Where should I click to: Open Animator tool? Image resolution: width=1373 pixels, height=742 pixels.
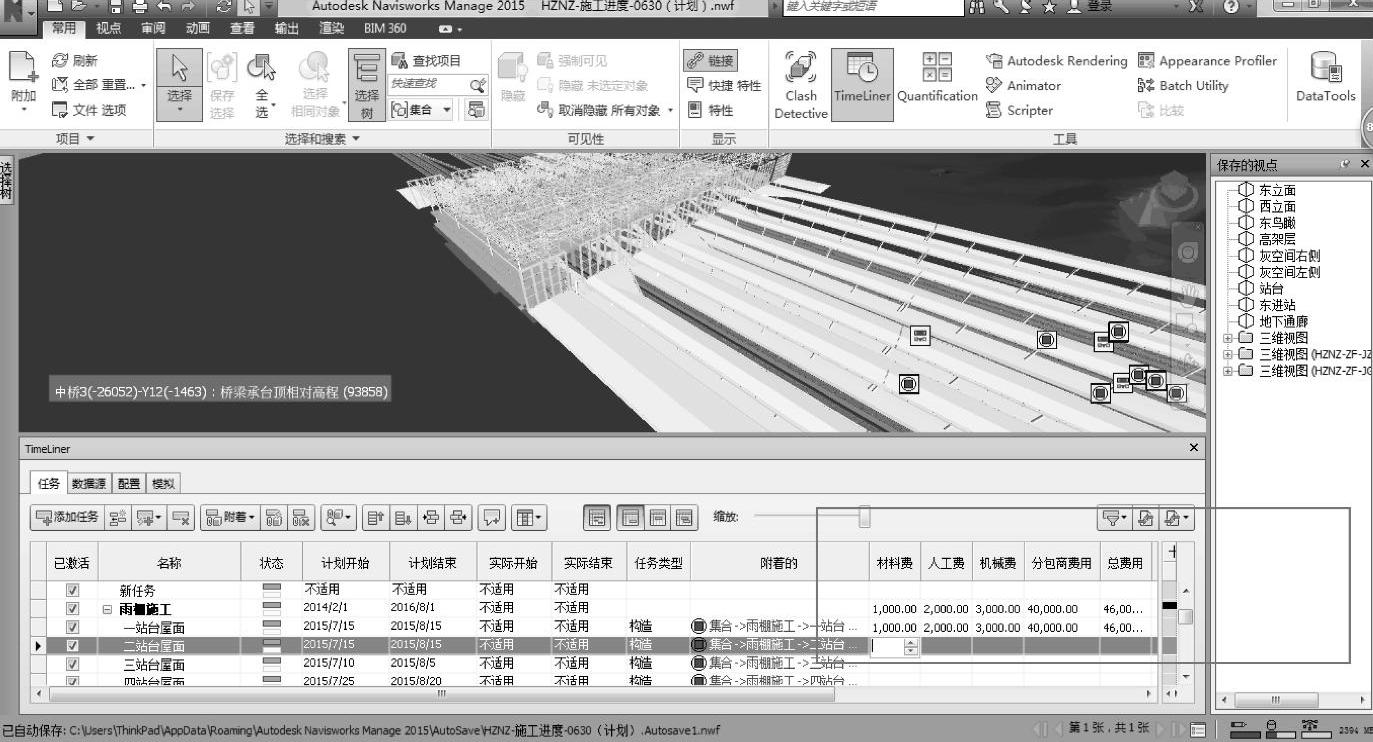[1024, 86]
